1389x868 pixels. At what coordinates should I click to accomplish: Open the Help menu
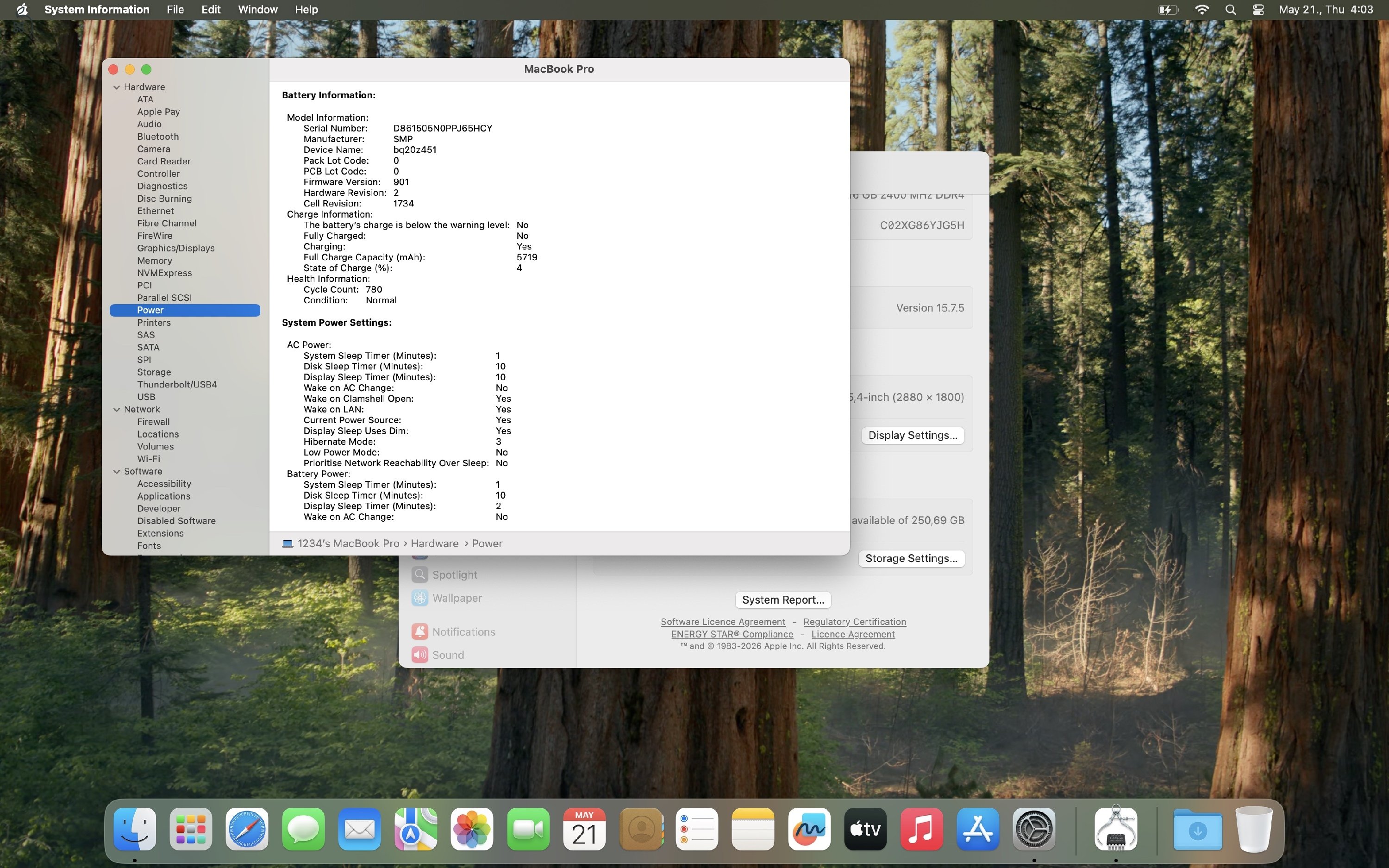tap(307, 10)
